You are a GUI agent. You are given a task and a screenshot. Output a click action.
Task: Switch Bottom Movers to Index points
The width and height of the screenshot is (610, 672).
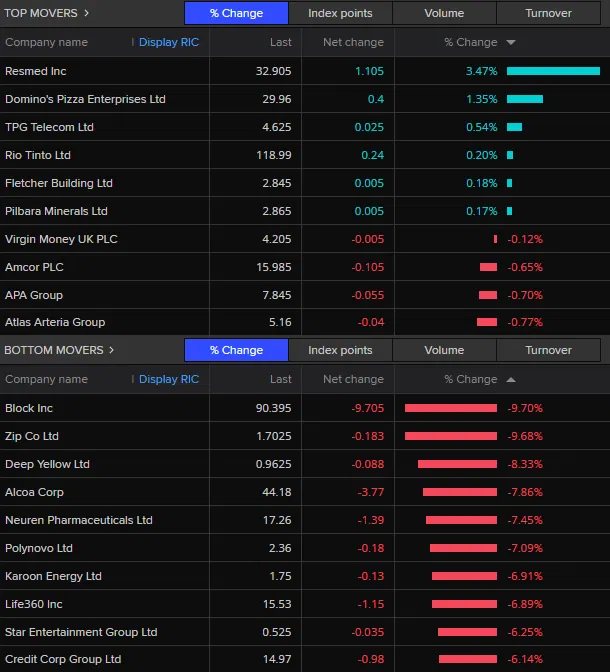[x=340, y=350]
